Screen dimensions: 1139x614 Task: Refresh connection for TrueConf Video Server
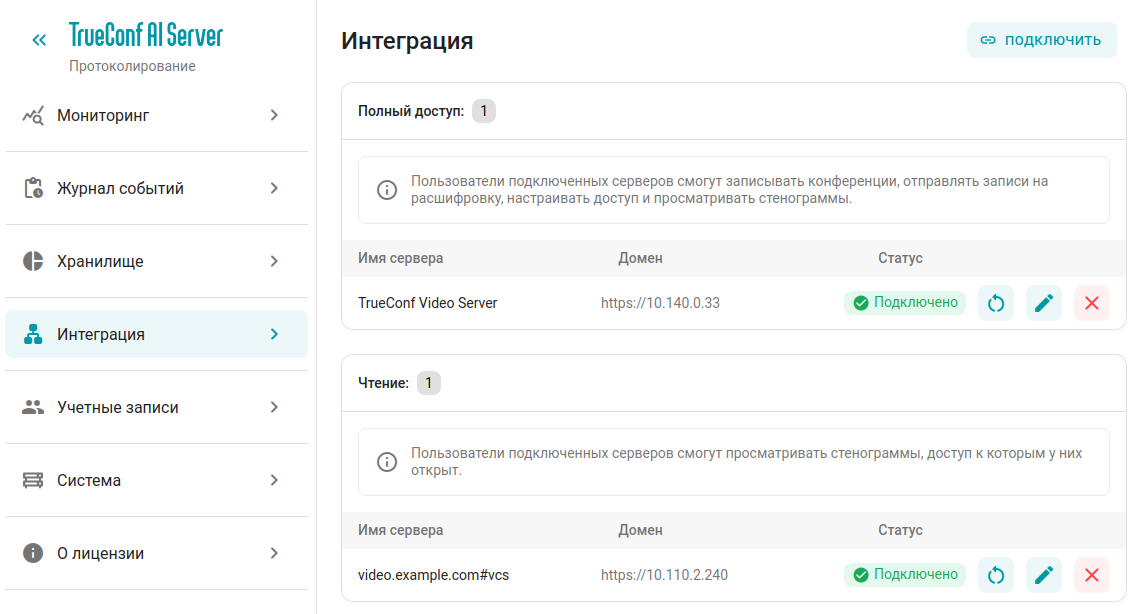[996, 303]
